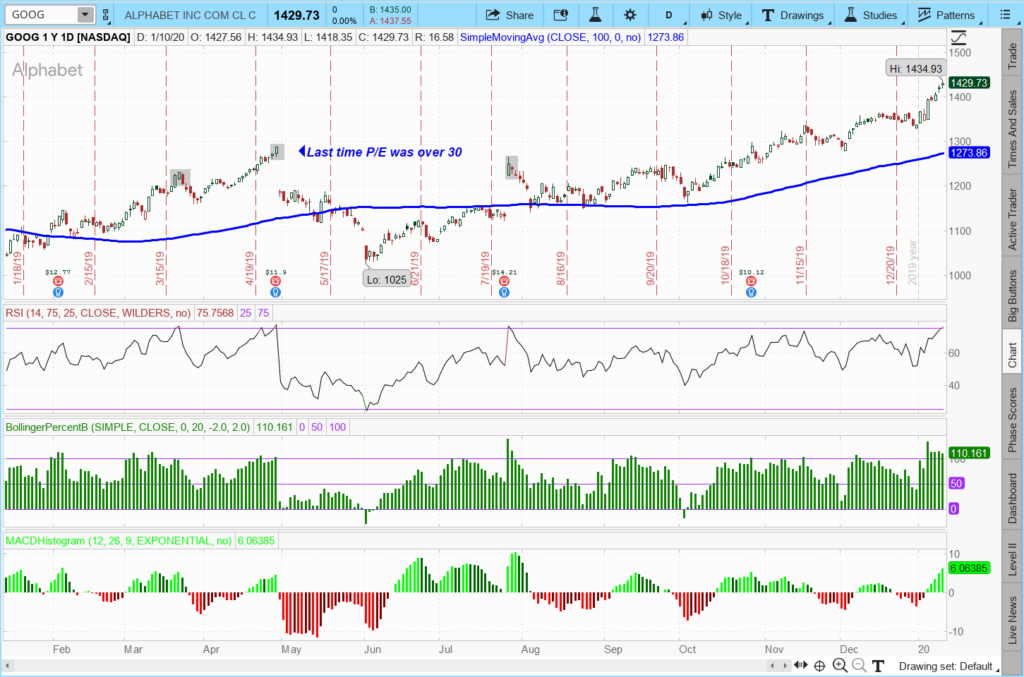Click the 3/15/19 expiration date marker
The image size is (1024, 677).
161,268
